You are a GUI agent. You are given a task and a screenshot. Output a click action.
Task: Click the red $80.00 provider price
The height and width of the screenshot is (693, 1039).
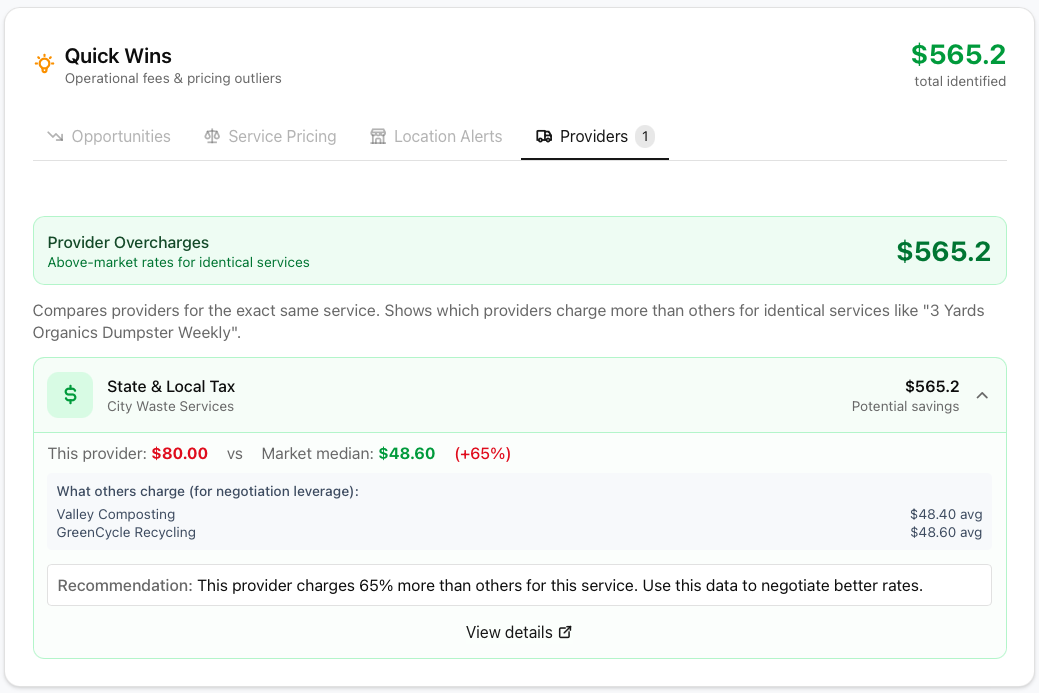click(x=180, y=453)
